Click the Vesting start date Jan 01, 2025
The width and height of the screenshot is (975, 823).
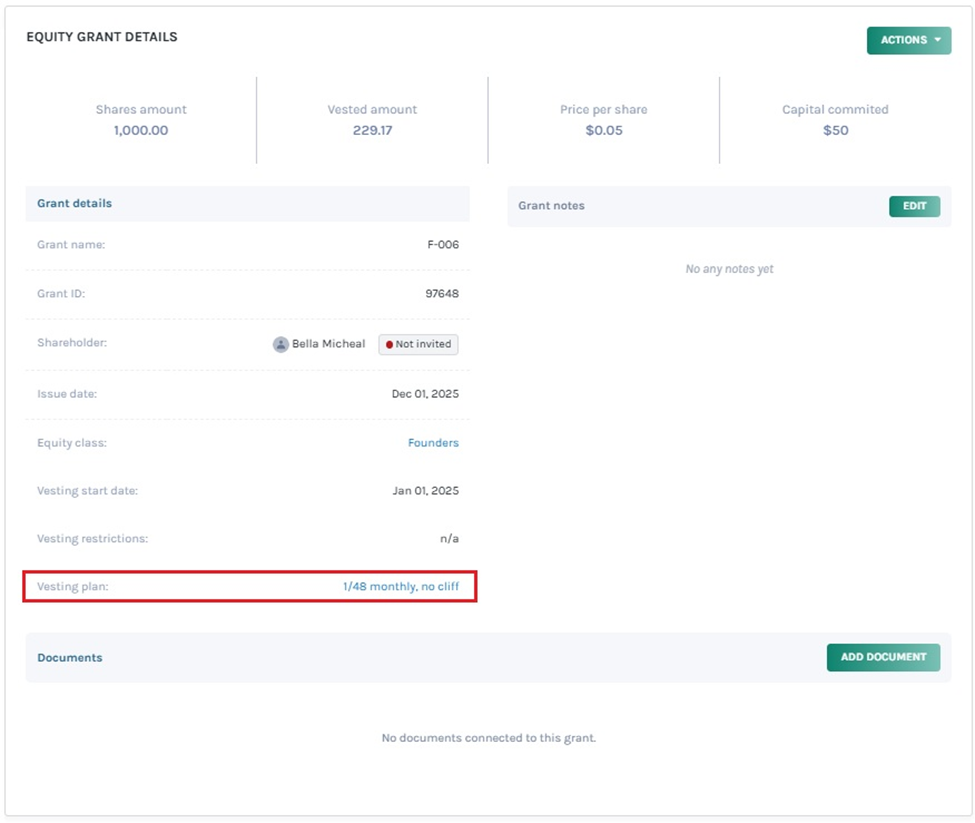425,491
